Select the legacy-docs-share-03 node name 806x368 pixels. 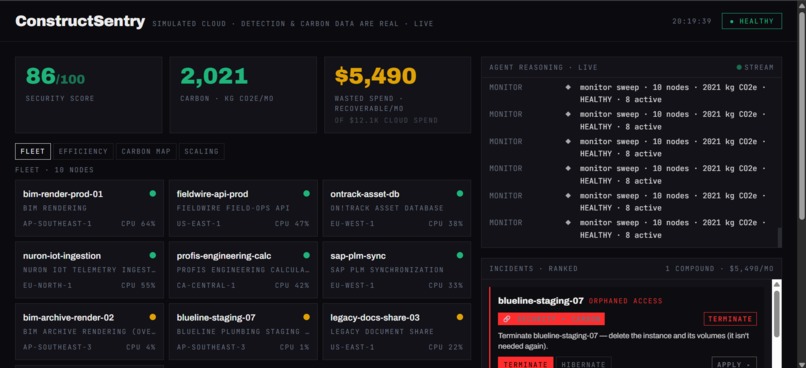click(x=375, y=318)
